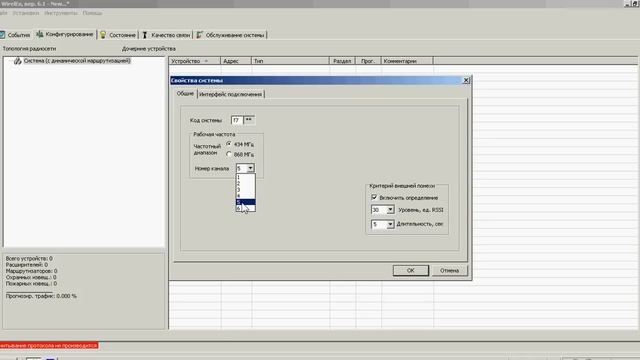The height and width of the screenshot is (360, 640).
Task: Select the Общие dialog tab
Action: coord(185,93)
